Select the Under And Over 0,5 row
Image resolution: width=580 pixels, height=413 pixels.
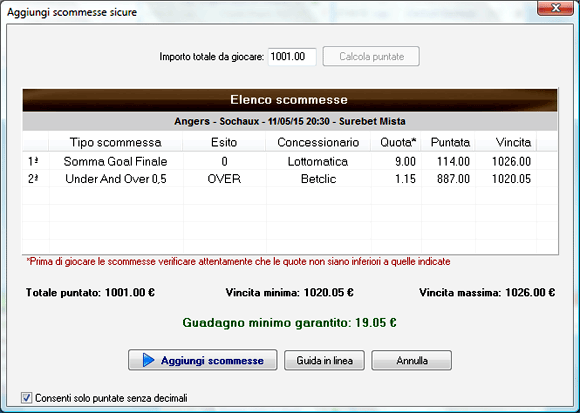coord(290,179)
